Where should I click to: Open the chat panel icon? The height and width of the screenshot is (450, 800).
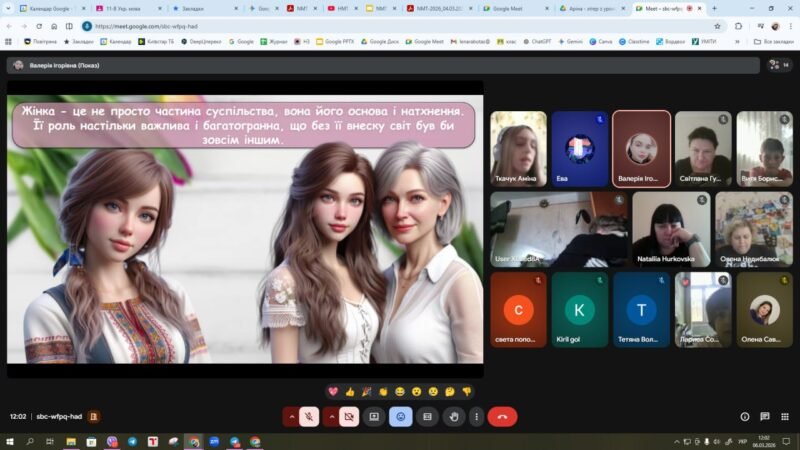[x=763, y=417]
